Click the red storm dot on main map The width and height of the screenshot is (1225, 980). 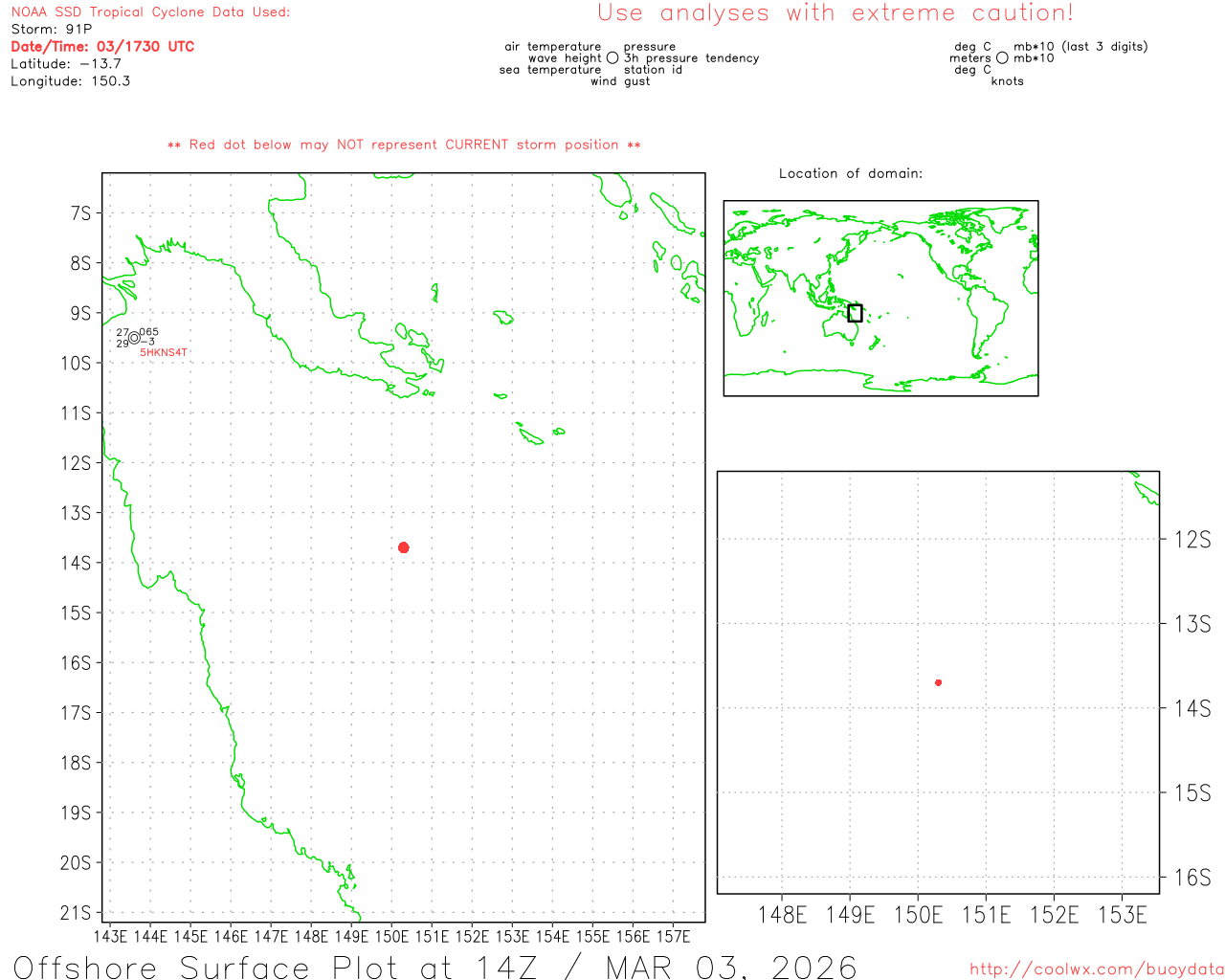[403, 547]
